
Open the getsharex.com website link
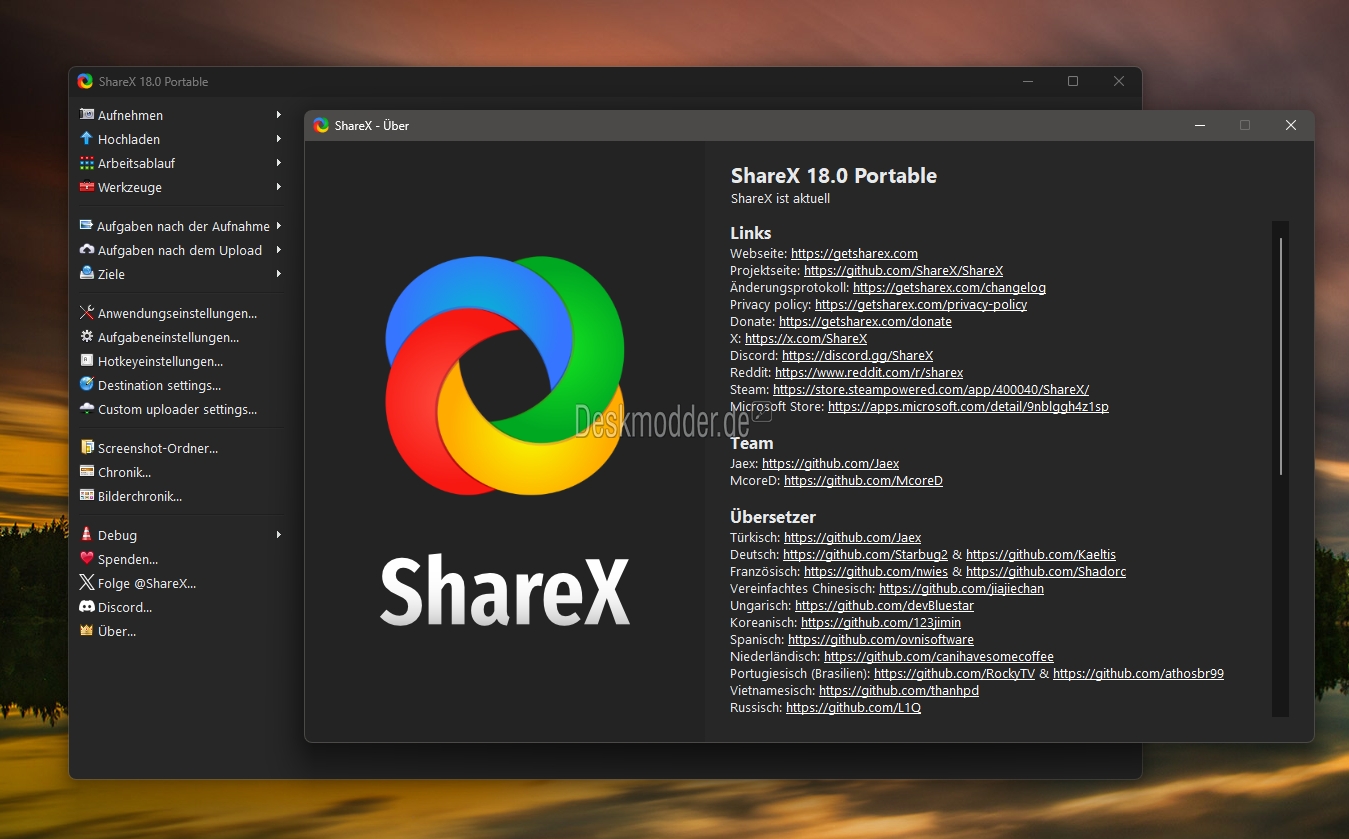[x=854, y=254]
